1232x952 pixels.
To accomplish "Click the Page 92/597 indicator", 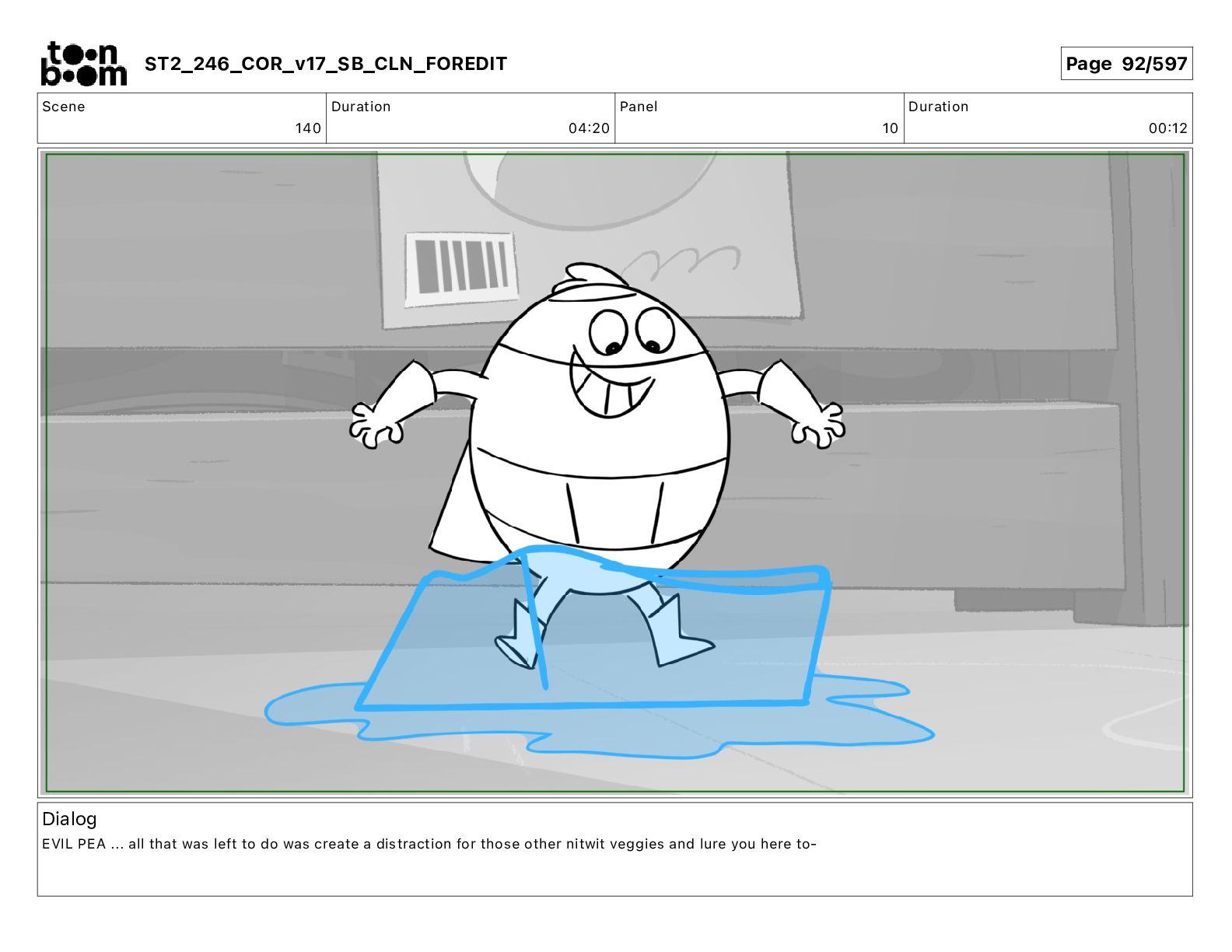I will (1126, 64).
